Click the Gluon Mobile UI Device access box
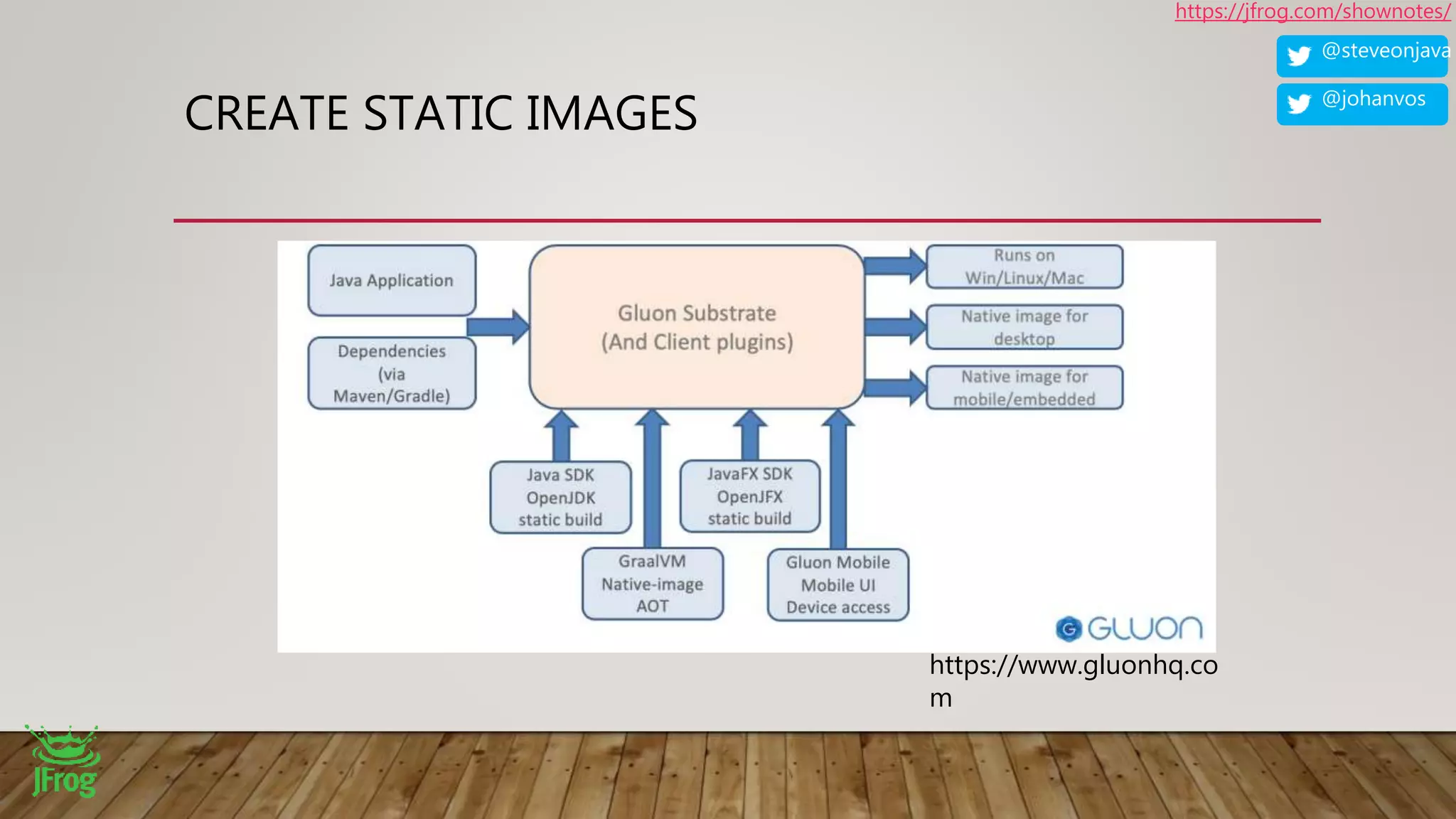The image size is (1456, 819). pos(837,584)
